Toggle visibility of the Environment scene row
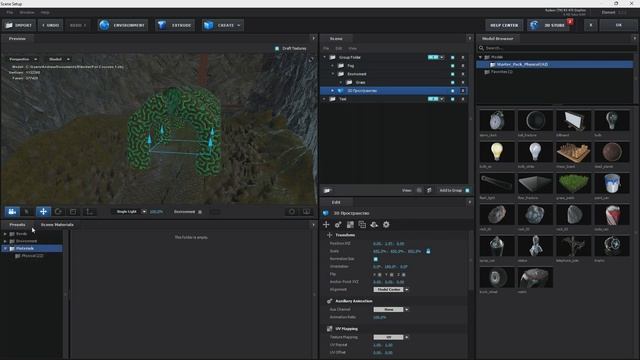Image resolution: width=640 pixels, height=360 pixels. coord(452,74)
